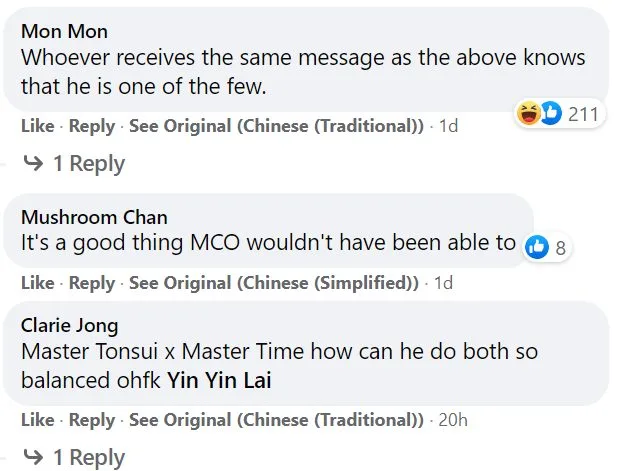Click the reply arrow icon under Clarie Jong's comment
The height and width of the screenshot is (471, 644).
pyautogui.click(x=32, y=457)
